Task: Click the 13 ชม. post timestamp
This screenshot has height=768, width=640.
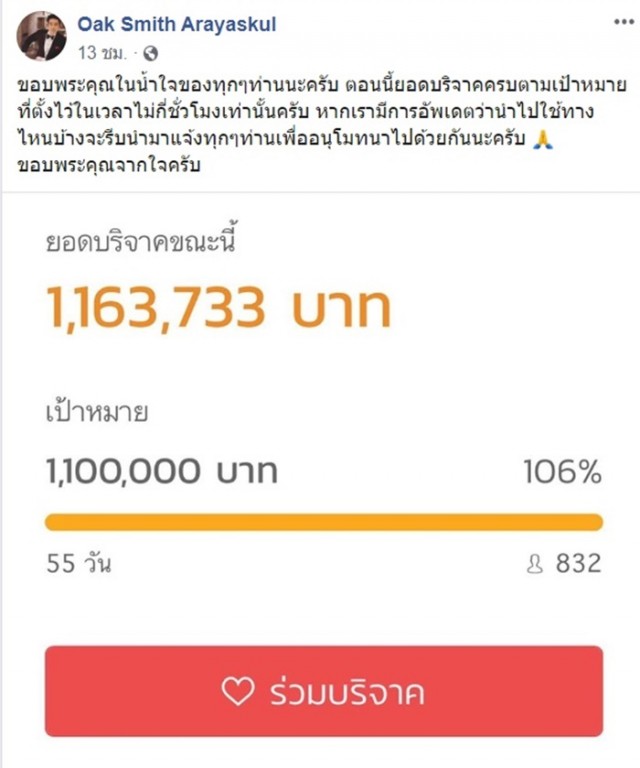Action: [x=102, y=53]
